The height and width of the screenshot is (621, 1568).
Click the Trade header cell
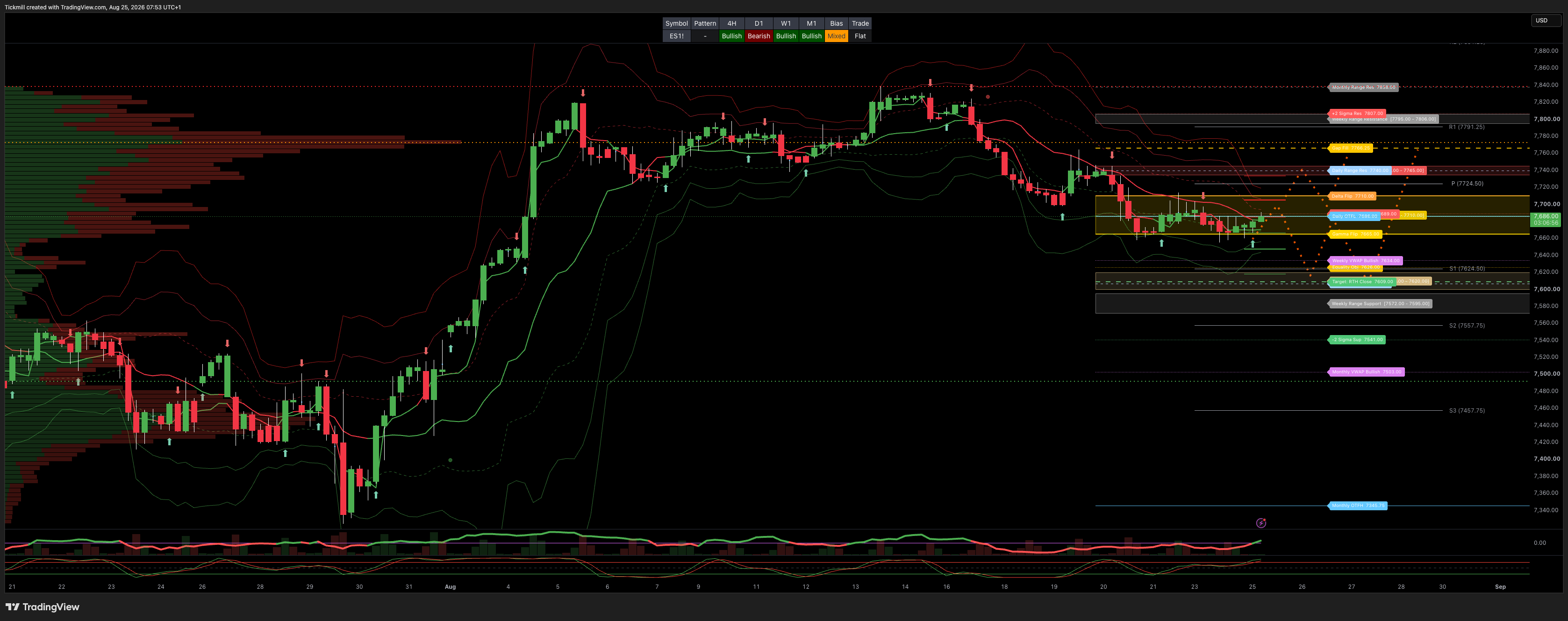coord(860,24)
